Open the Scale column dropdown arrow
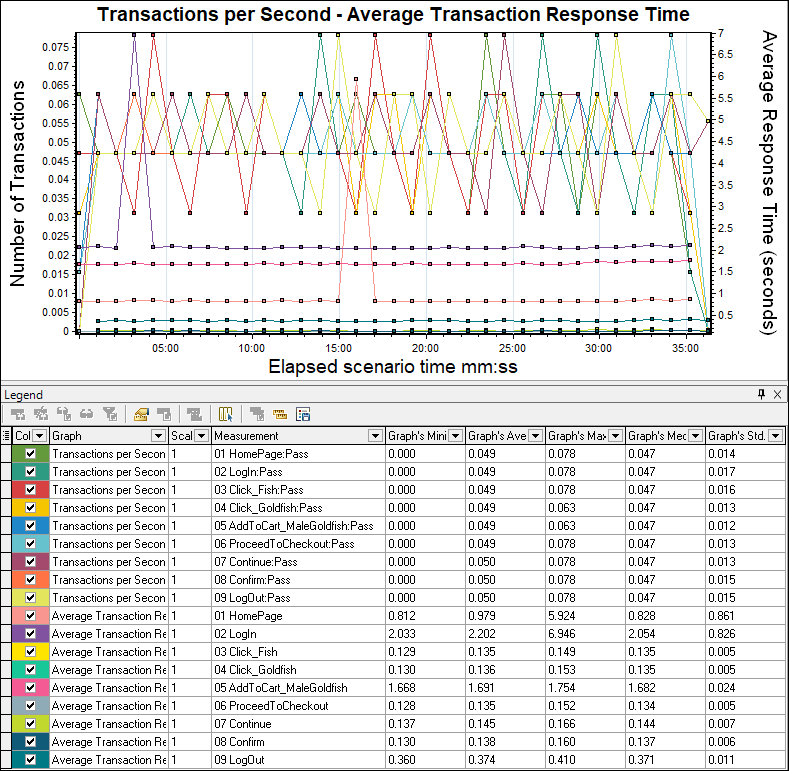The width and height of the screenshot is (789, 771). (201, 436)
